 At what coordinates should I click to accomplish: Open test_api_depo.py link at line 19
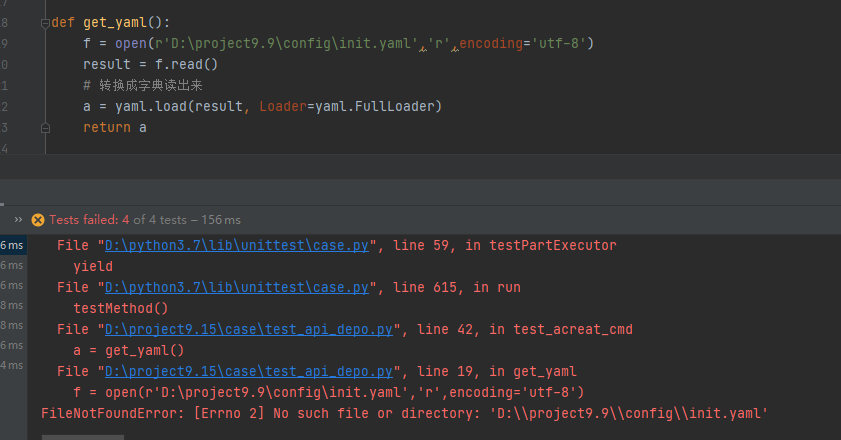click(x=250, y=372)
